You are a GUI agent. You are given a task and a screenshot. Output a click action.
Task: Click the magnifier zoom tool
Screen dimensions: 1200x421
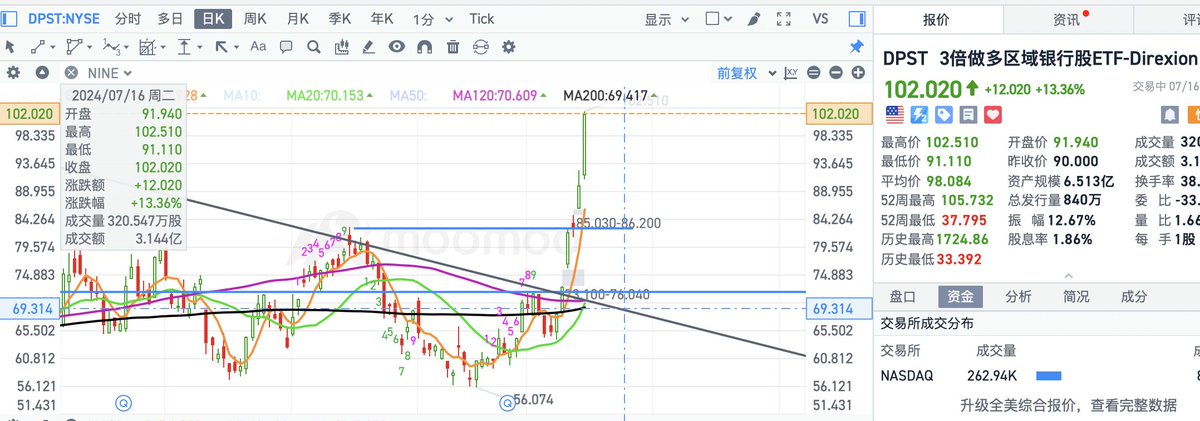click(x=313, y=46)
